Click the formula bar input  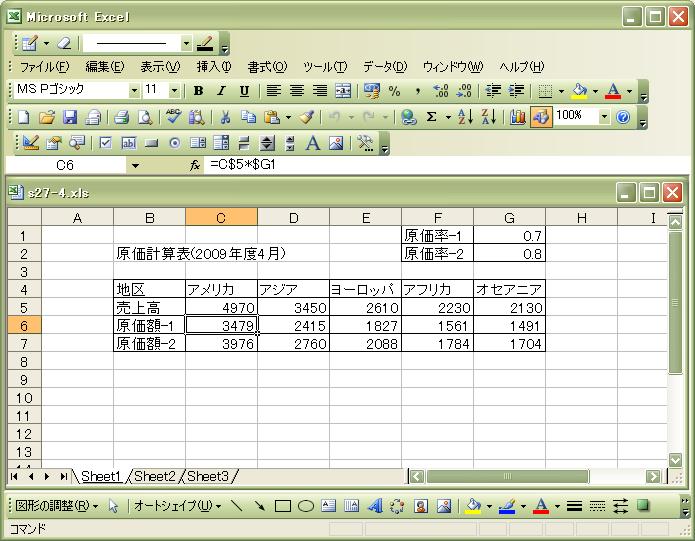448,165
